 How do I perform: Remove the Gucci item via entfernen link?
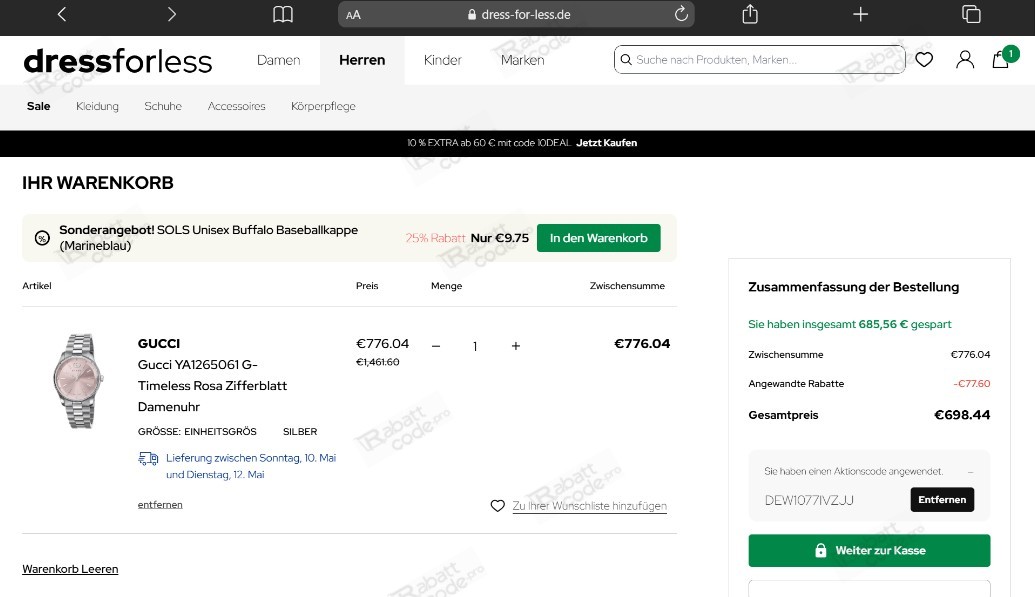point(160,505)
